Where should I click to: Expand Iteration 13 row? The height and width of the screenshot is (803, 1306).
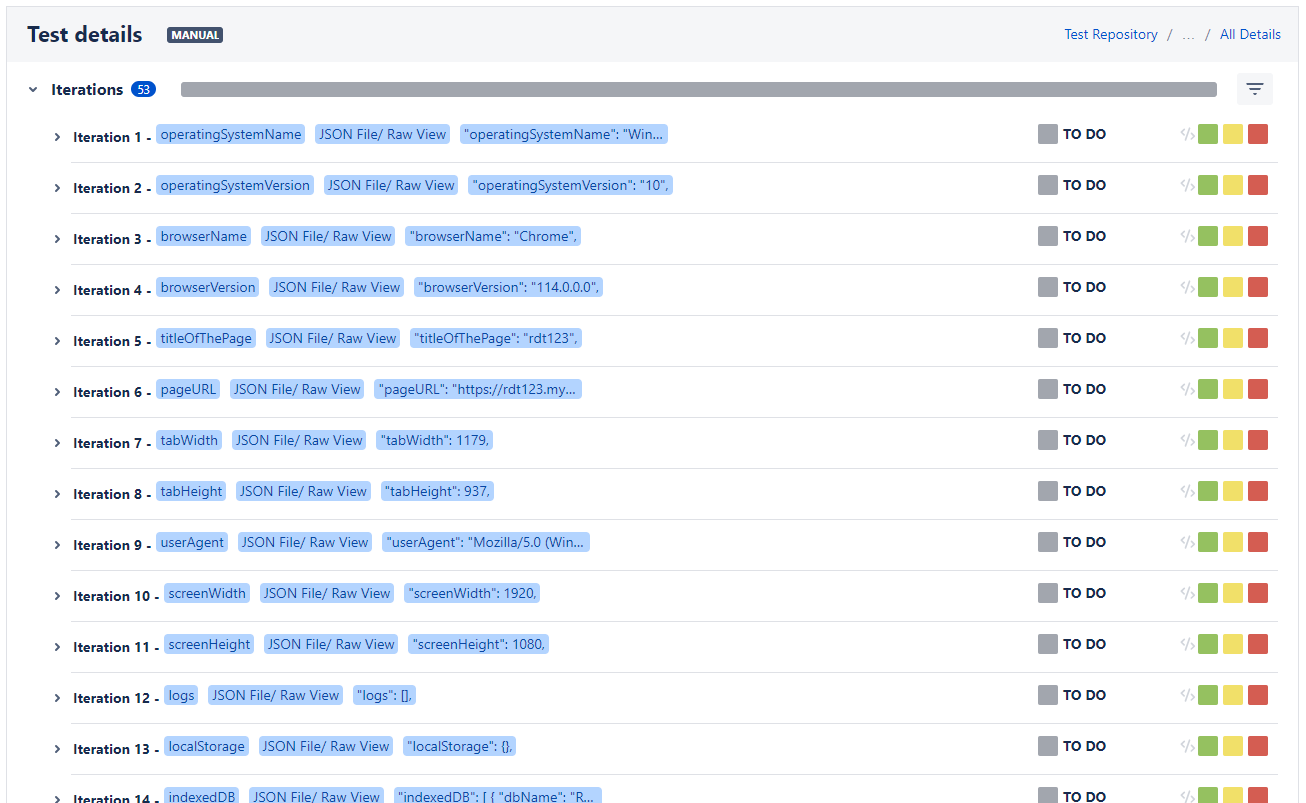point(57,749)
